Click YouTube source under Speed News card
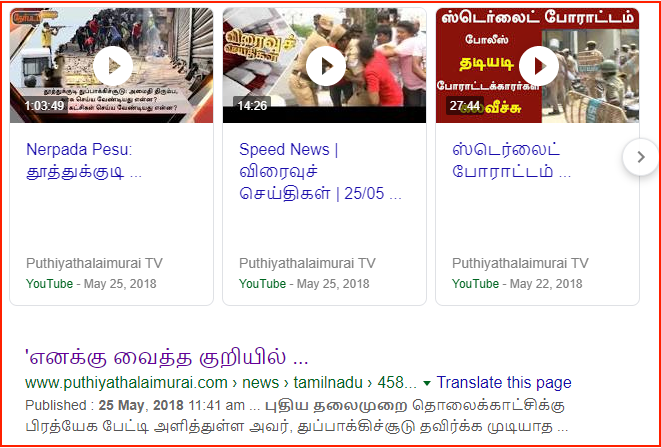This screenshot has height=448, width=661. click(x=262, y=284)
